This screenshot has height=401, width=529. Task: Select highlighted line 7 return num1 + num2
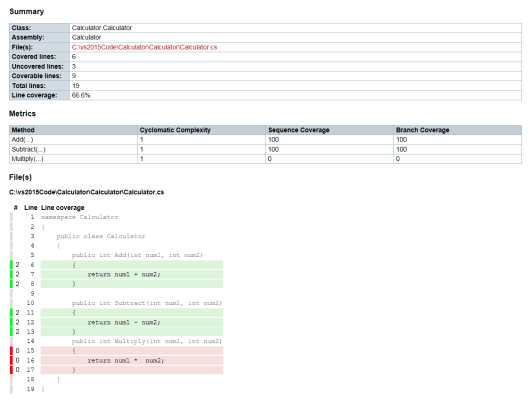point(132,274)
